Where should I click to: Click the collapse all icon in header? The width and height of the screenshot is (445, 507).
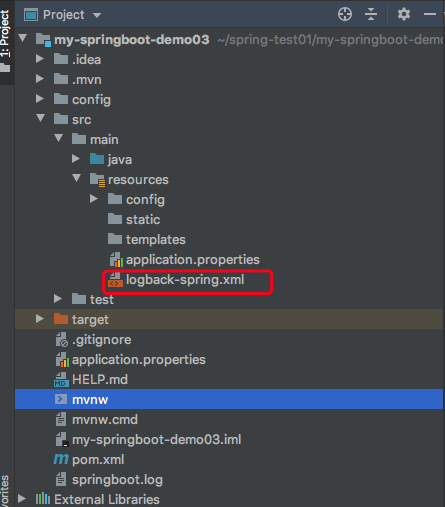[x=371, y=14]
